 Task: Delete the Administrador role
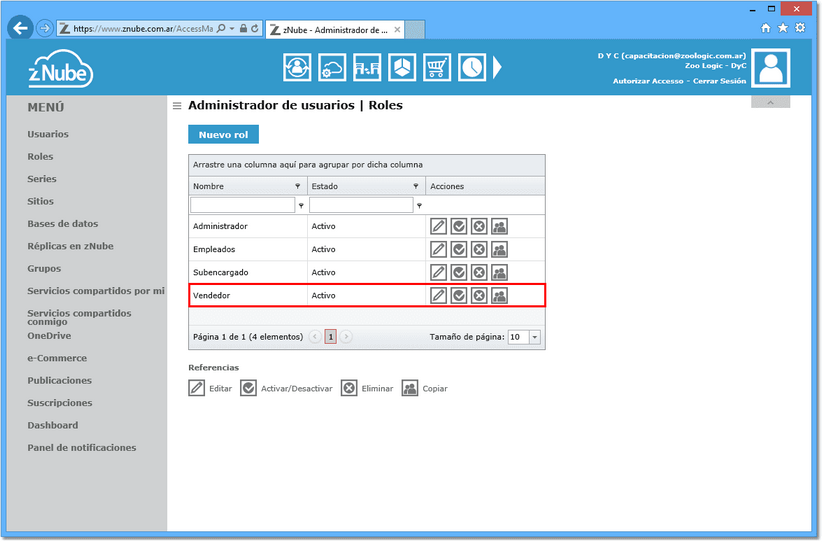[x=479, y=226]
